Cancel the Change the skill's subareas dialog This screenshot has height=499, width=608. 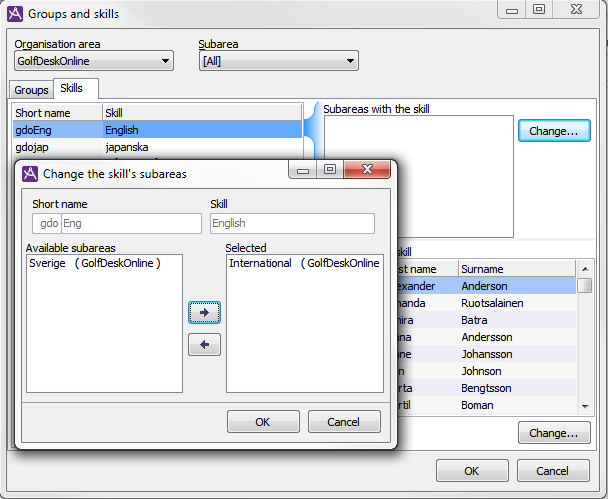pyautogui.click(x=343, y=422)
